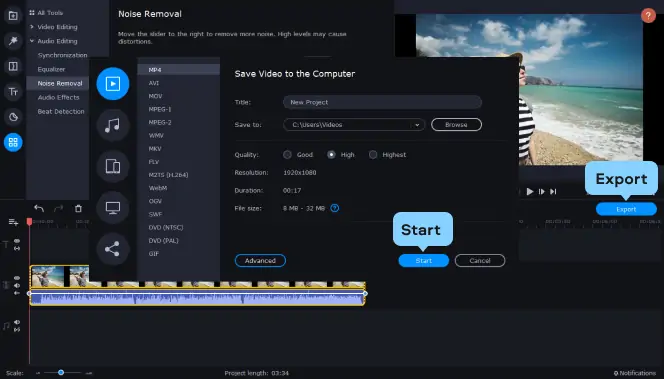Viewport: 664px width, 379px height.
Task: Click the orange help question mark
Action: 648,16
